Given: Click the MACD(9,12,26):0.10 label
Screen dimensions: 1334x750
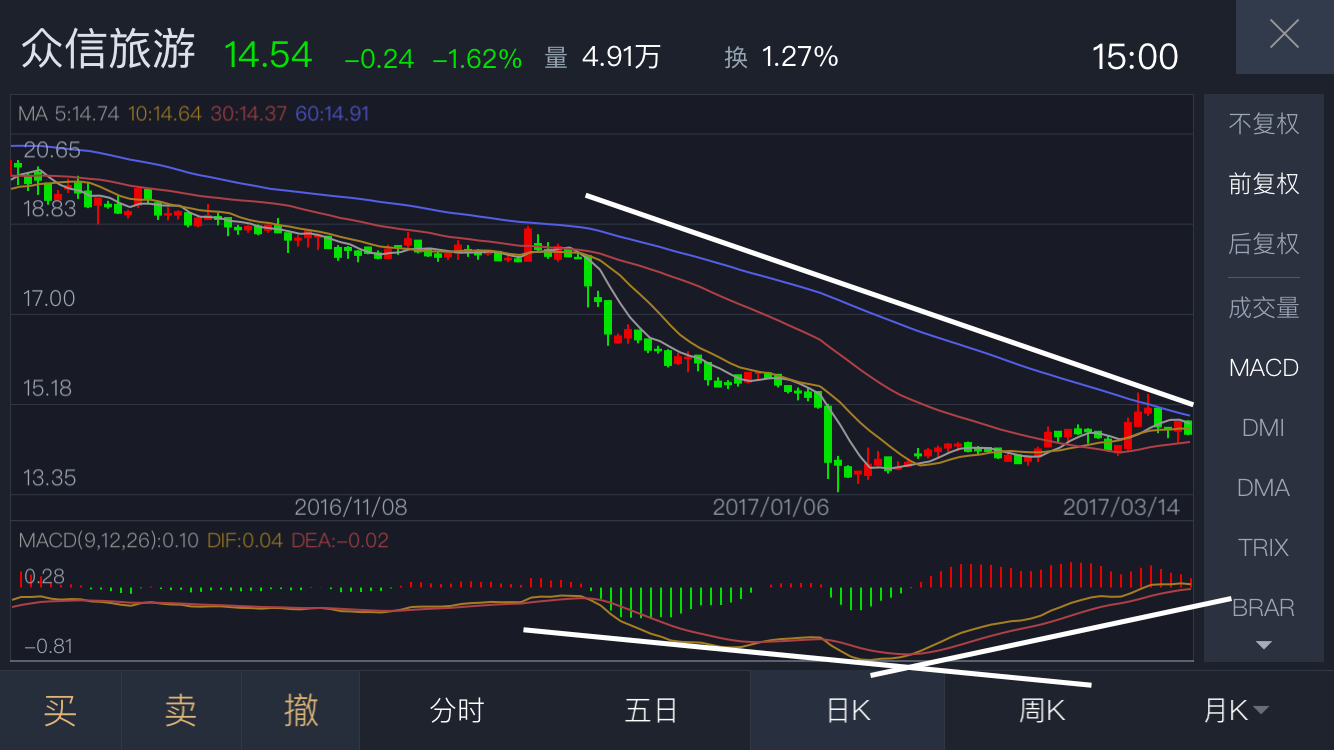Looking at the screenshot, I should tap(108, 541).
